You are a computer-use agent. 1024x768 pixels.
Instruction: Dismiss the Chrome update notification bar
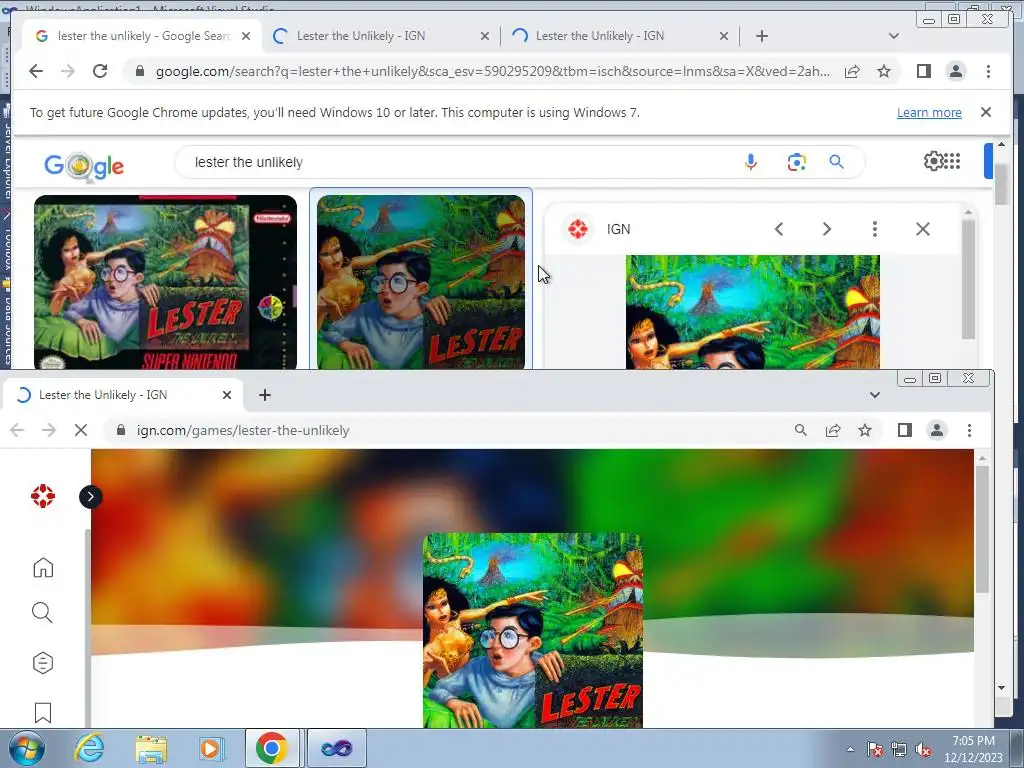point(985,112)
